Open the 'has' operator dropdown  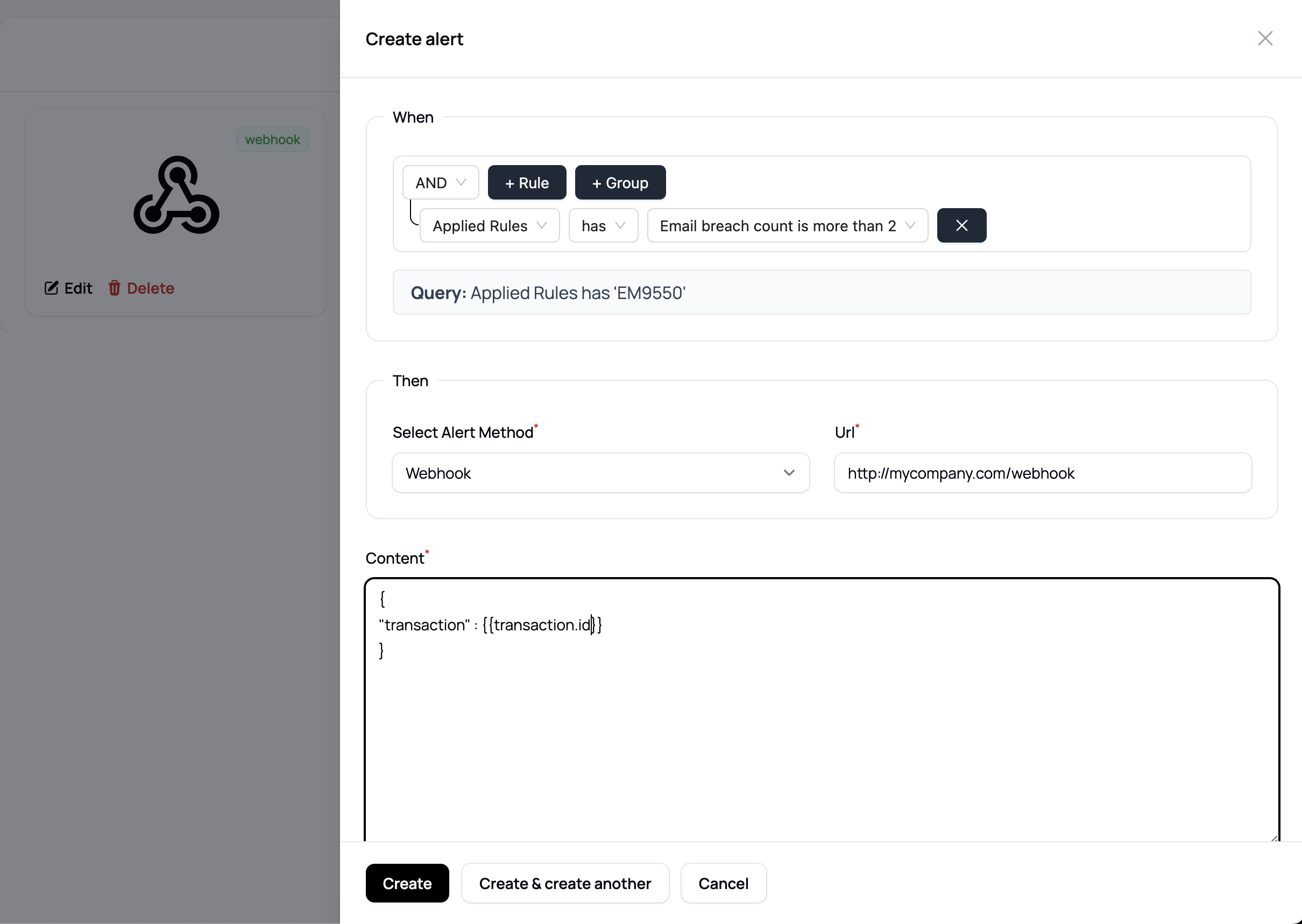[603, 226]
